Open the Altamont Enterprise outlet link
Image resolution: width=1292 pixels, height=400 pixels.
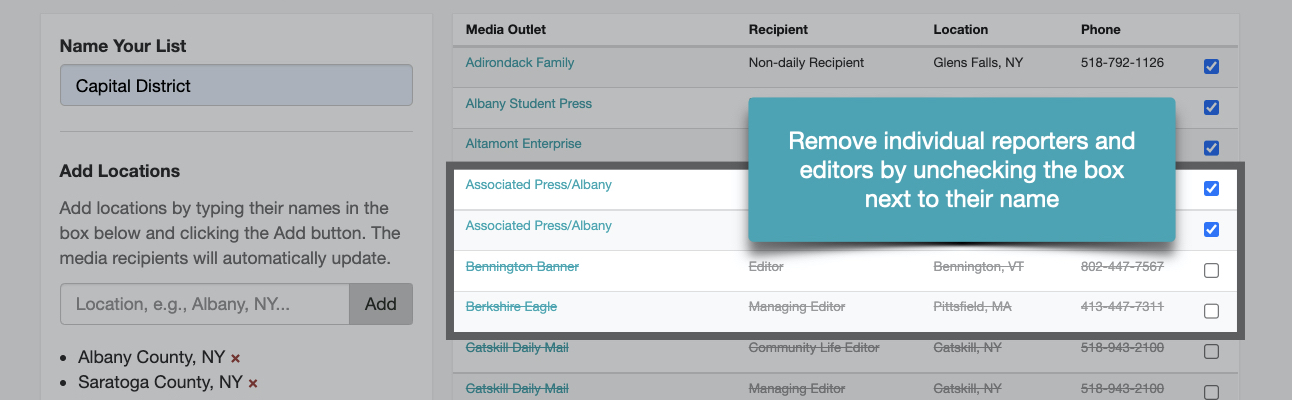pyautogui.click(x=523, y=144)
